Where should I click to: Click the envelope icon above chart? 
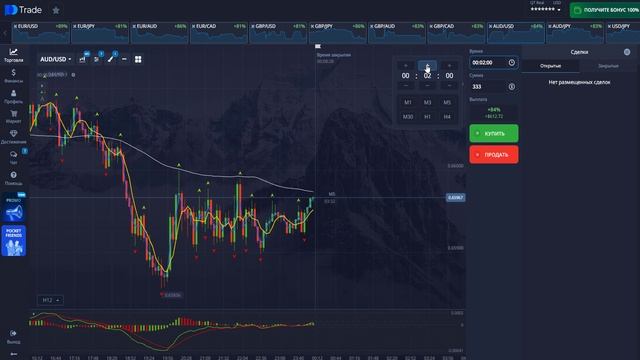(318, 47)
